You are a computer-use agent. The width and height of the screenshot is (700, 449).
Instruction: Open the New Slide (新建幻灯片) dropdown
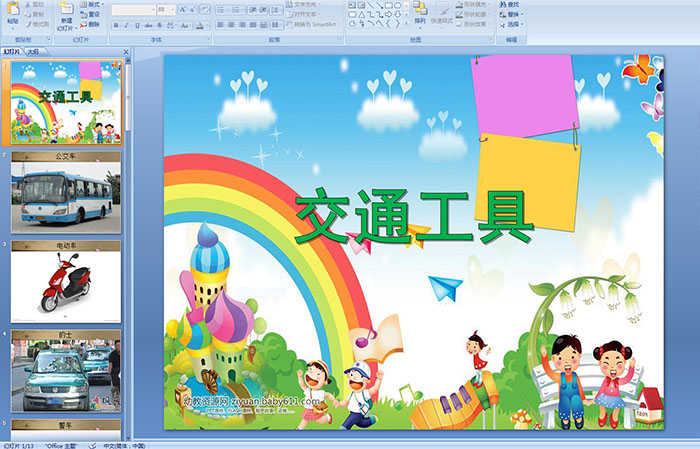tap(67, 25)
